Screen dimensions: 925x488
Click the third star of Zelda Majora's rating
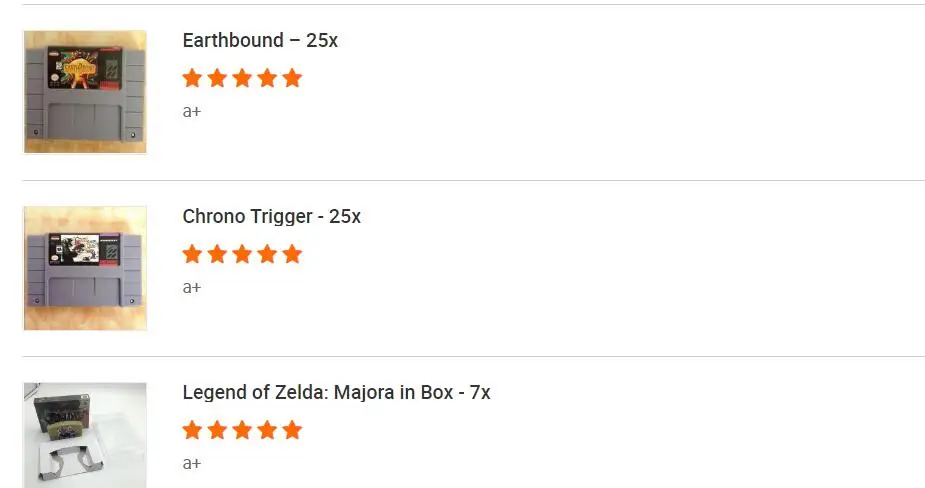click(x=242, y=430)
